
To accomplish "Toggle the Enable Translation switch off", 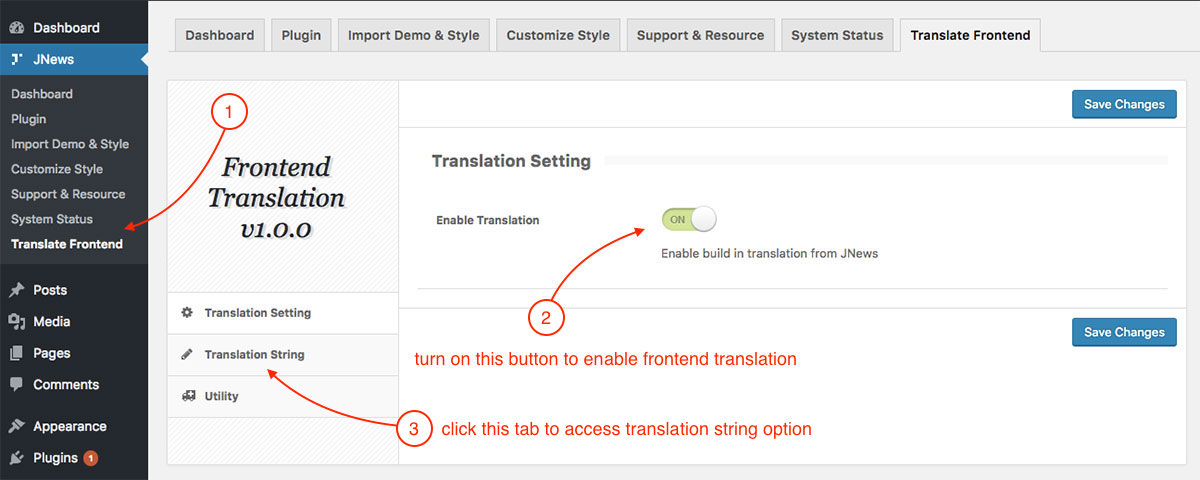I will pos(689,219).
